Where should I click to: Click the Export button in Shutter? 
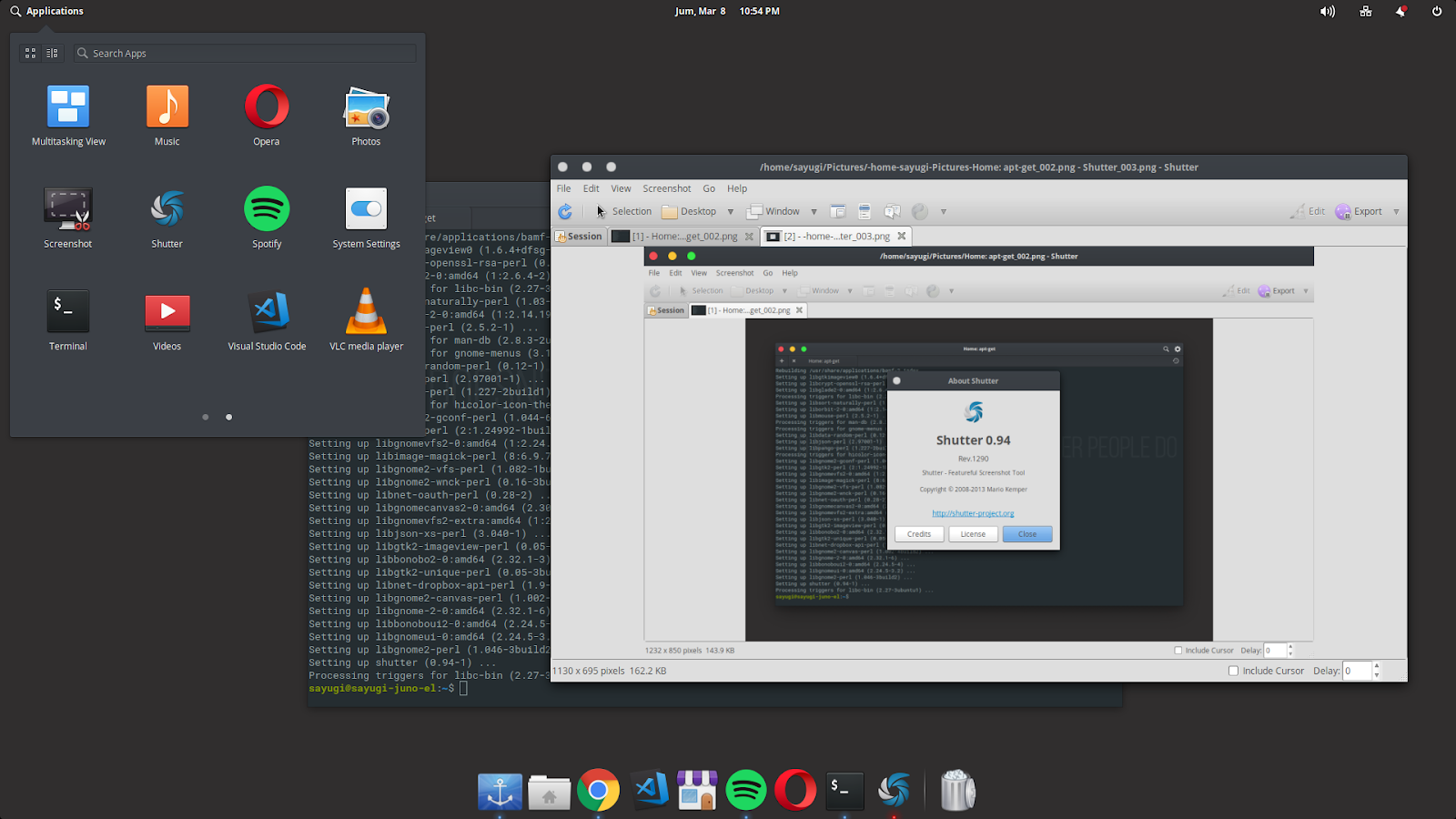(1359, 211)
